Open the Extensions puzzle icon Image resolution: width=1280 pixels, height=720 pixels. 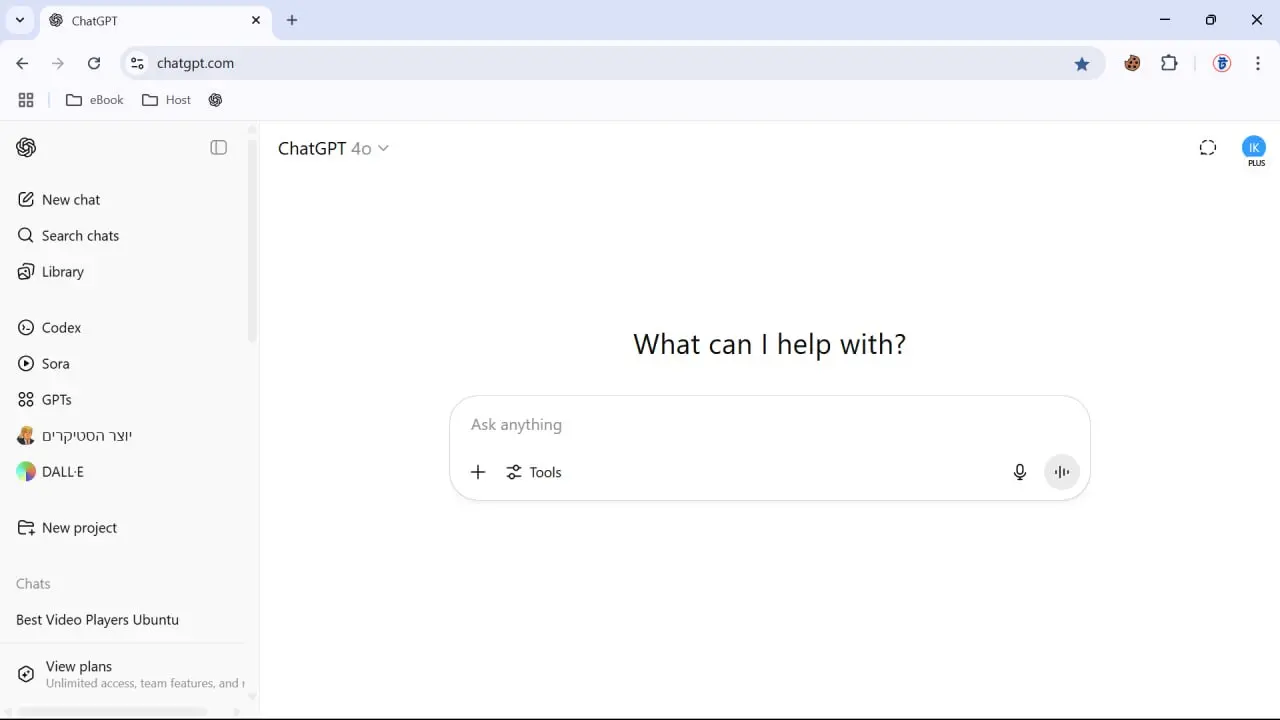tap(1169, 63)
